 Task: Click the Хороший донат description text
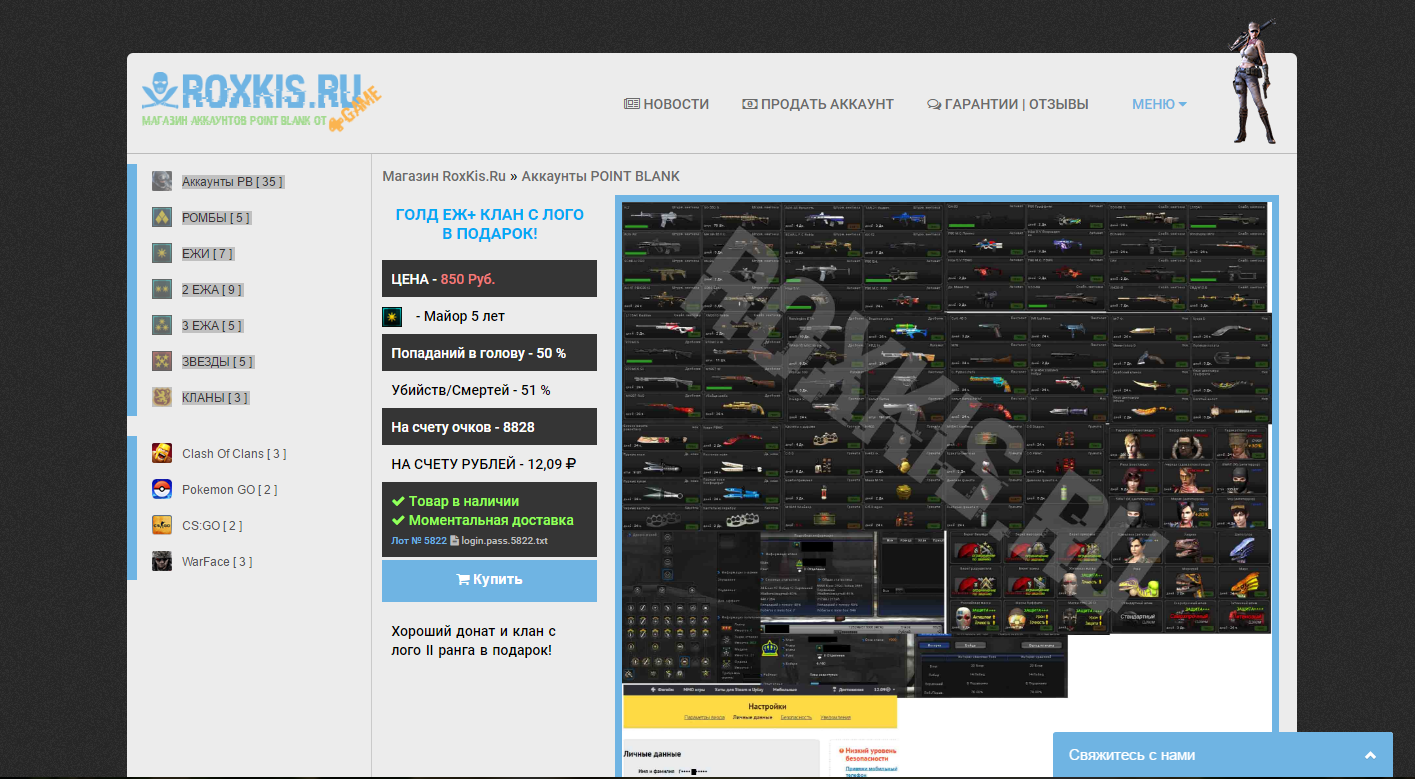coord(473,641)
